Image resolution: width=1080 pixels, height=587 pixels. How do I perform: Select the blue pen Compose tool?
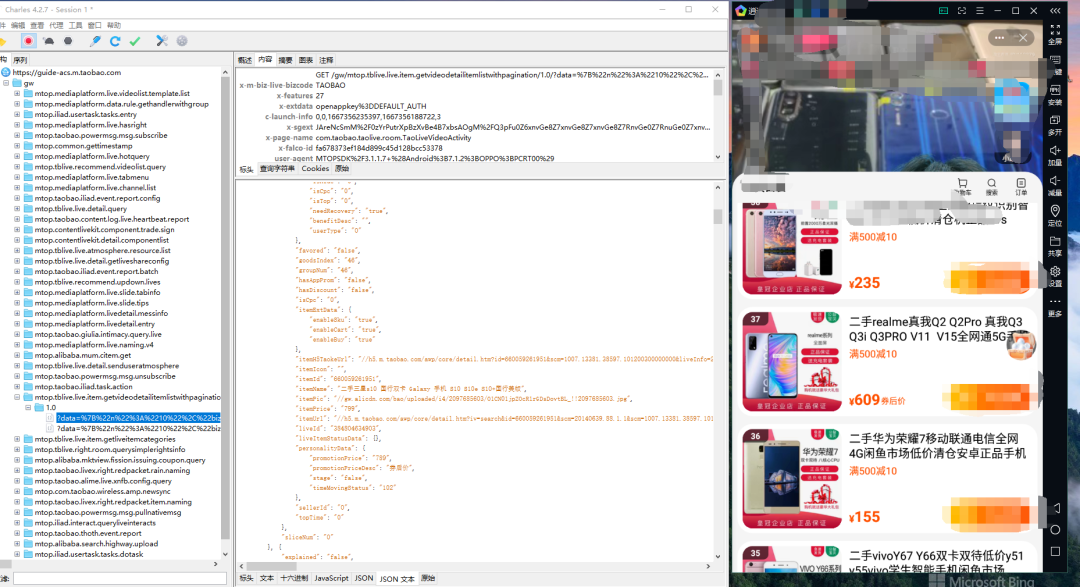(95, 41)
